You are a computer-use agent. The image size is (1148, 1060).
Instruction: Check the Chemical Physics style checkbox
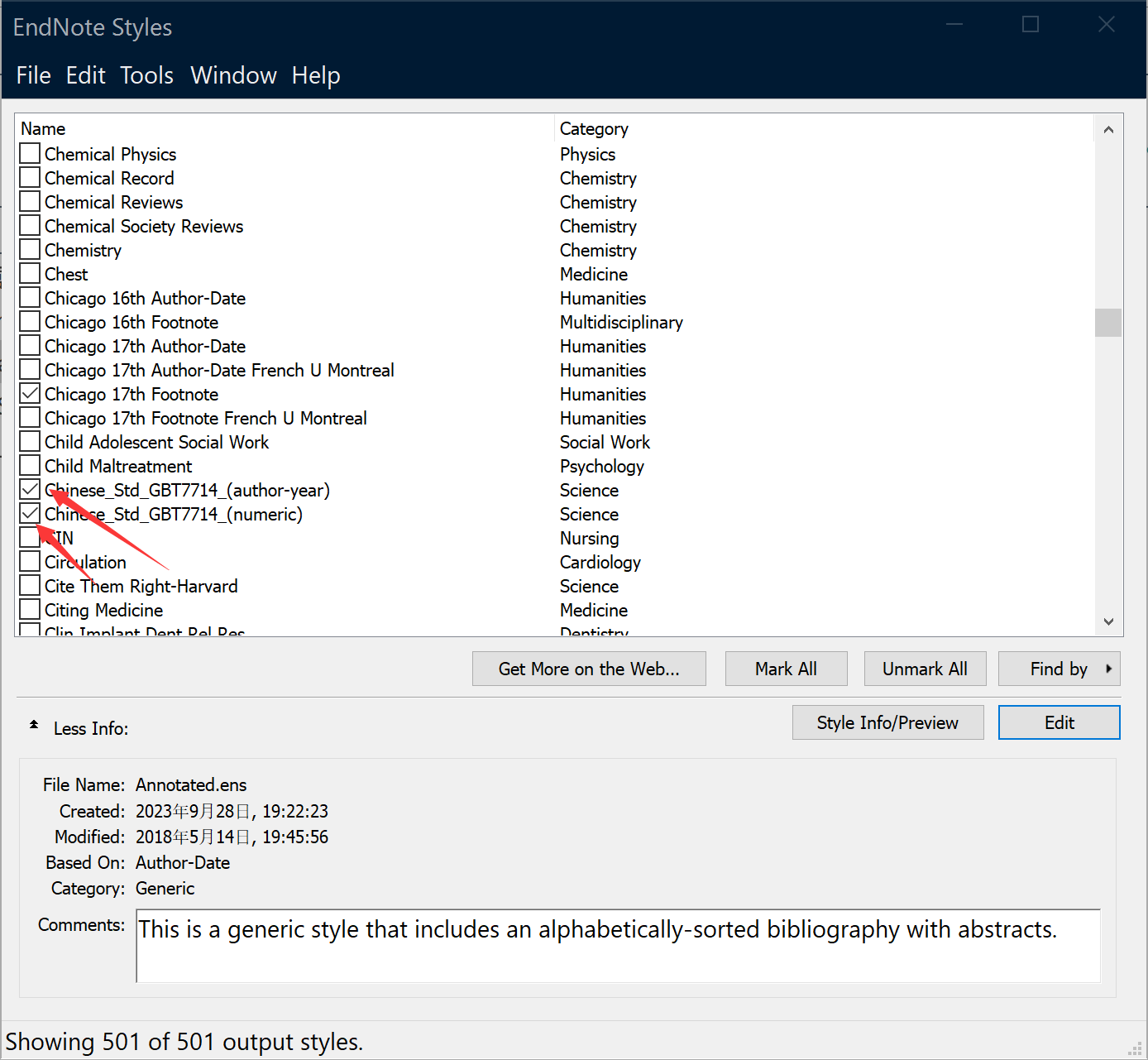tap(30, 154)
